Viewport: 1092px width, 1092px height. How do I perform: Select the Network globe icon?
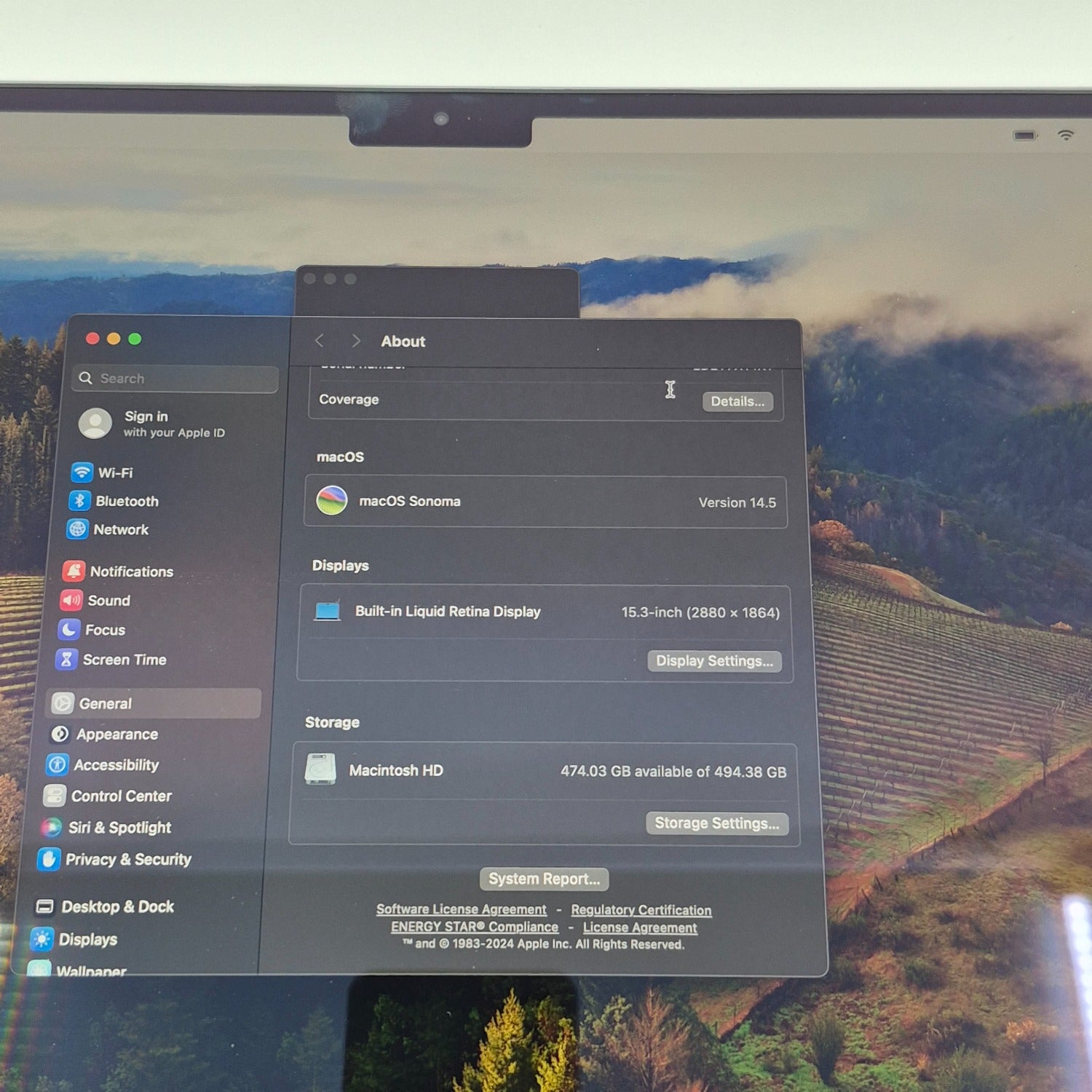(x=77, y=529)
